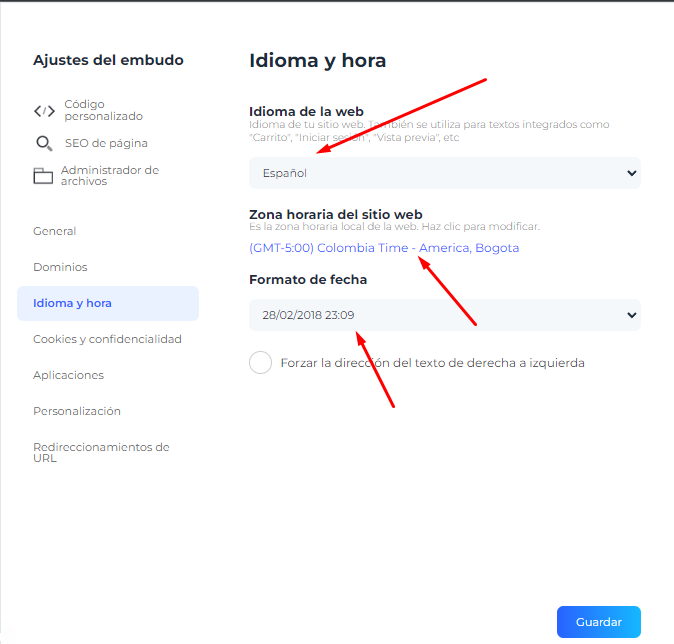Screen dimensions: 674x644
Task: Open Código personalizado text link
Action: pos(104,110)
